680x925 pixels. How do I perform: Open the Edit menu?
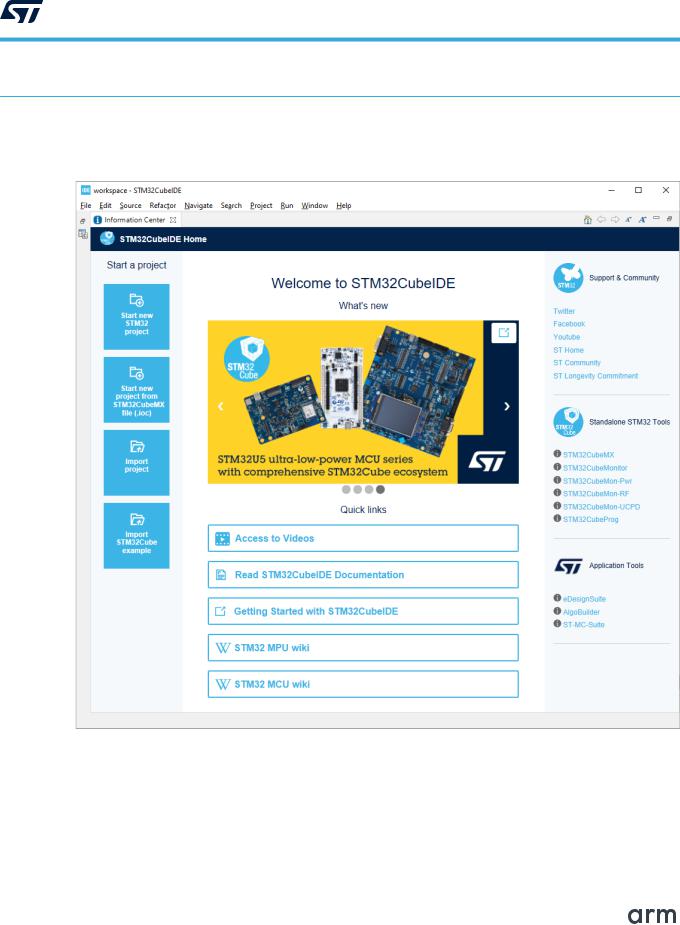pos(105,205)
